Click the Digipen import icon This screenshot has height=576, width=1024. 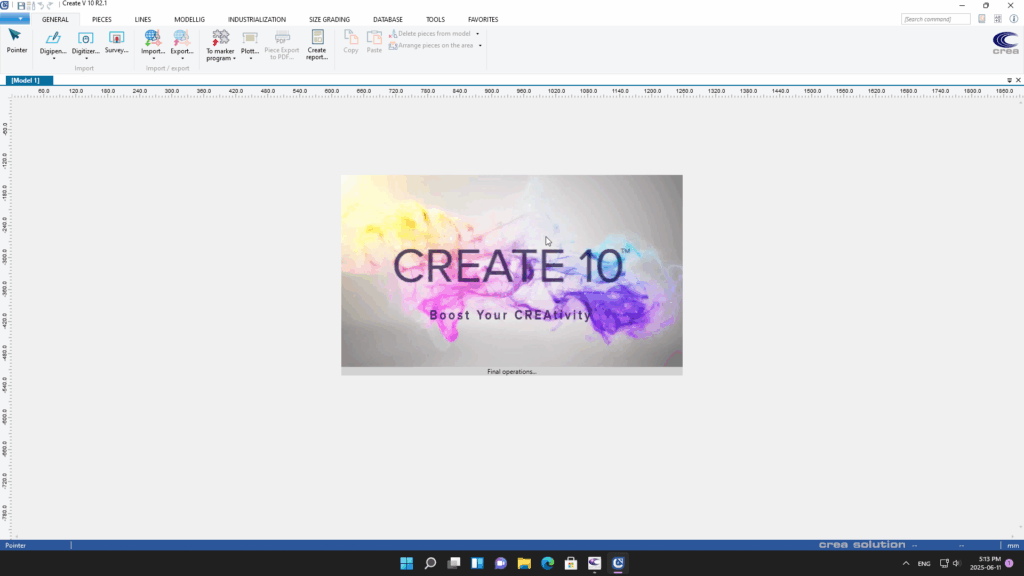click(53, 38)
